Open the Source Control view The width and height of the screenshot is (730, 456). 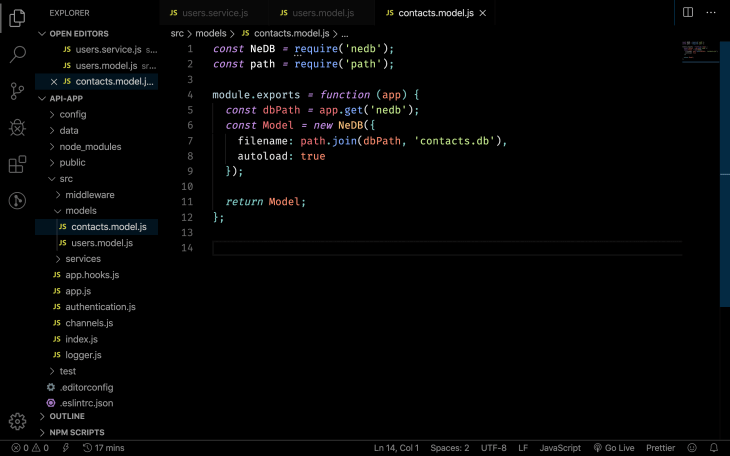[17, 91]
